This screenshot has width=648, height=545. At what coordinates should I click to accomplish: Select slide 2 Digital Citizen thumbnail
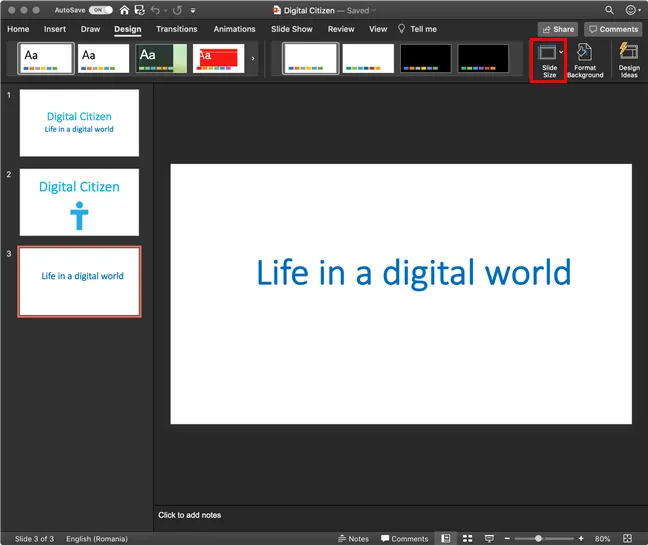click(79, 202)
